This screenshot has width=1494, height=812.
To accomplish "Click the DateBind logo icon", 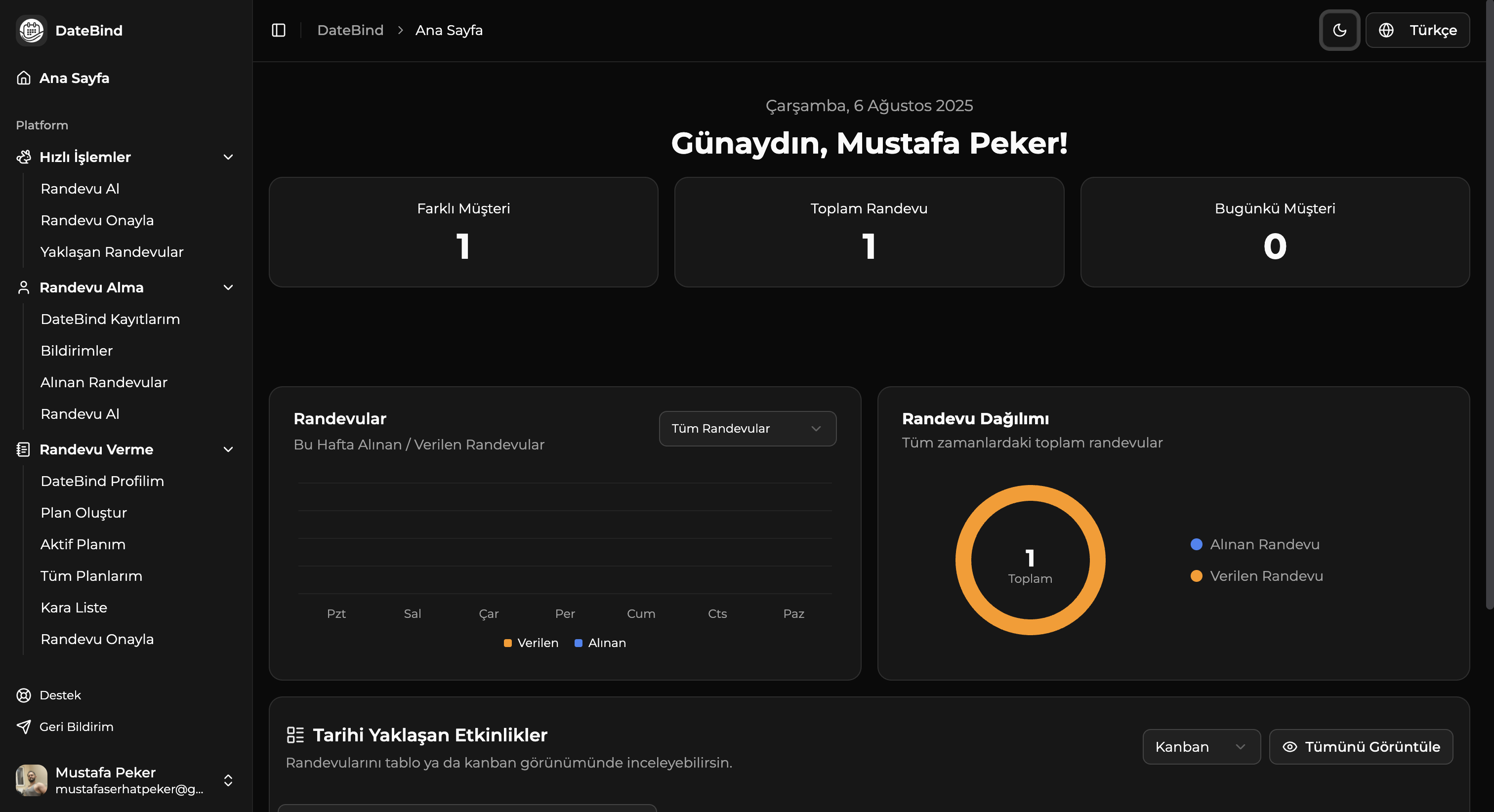I will tap(31, 30).
